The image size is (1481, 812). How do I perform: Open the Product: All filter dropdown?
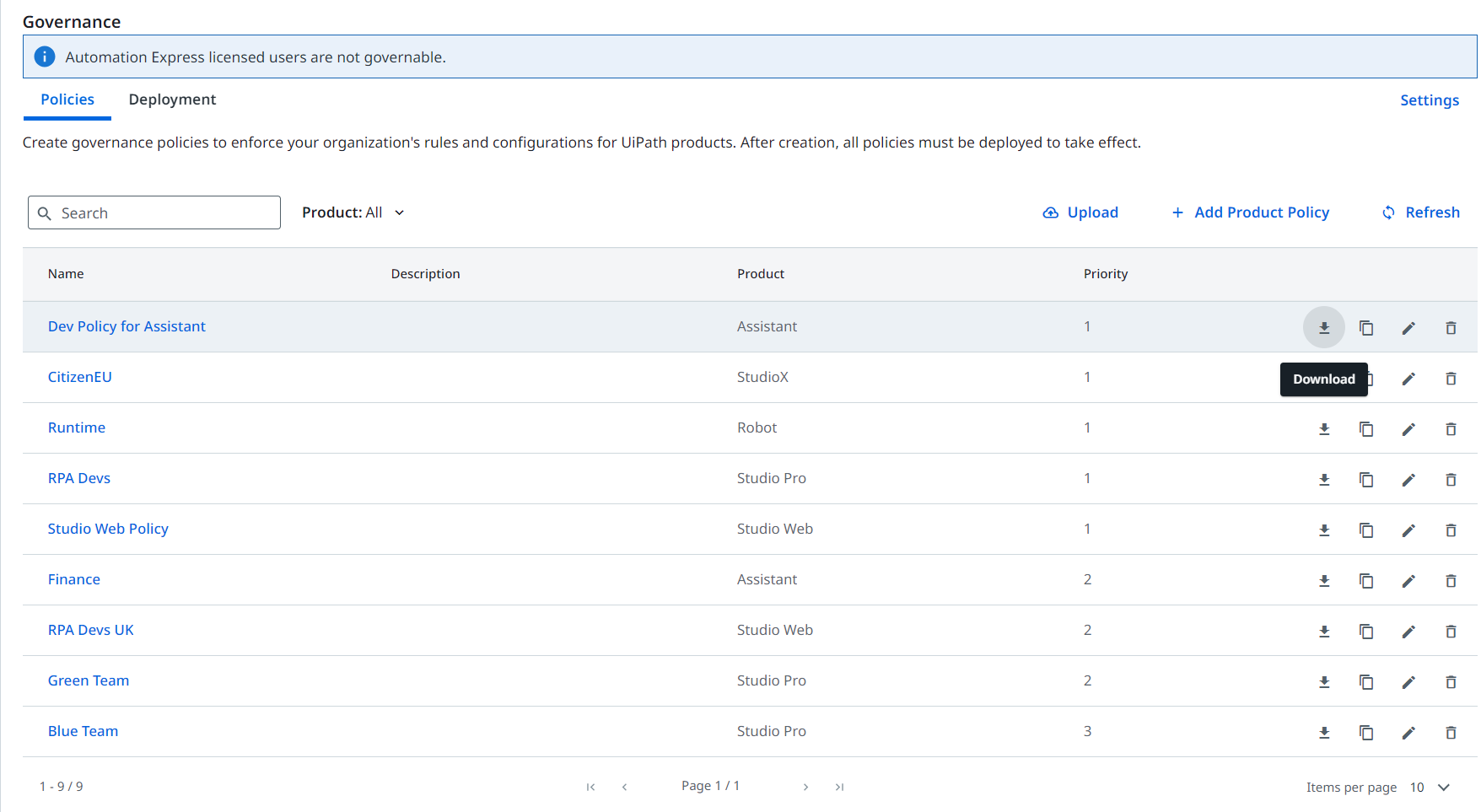353,212
